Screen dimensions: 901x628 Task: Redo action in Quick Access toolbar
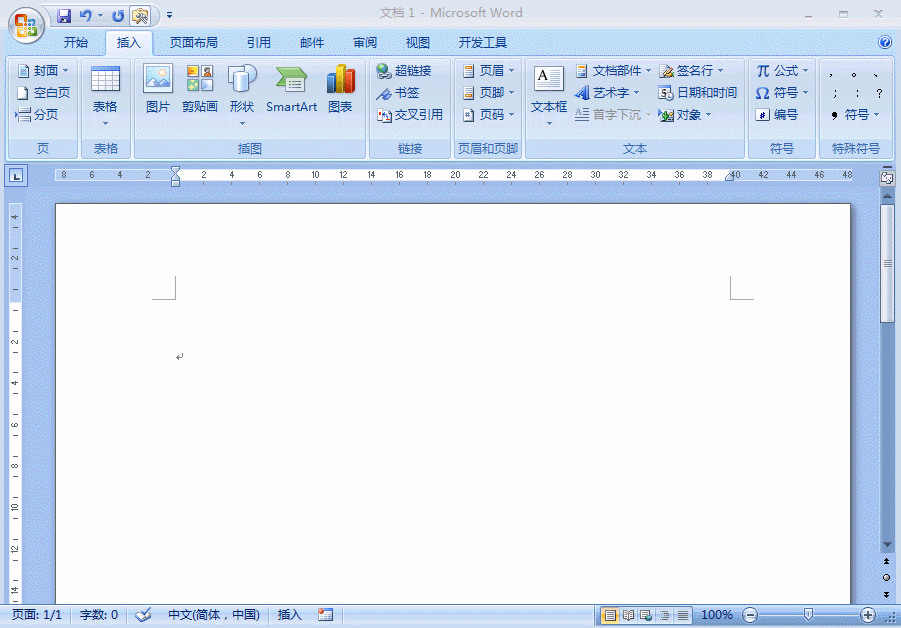(118, 16)
